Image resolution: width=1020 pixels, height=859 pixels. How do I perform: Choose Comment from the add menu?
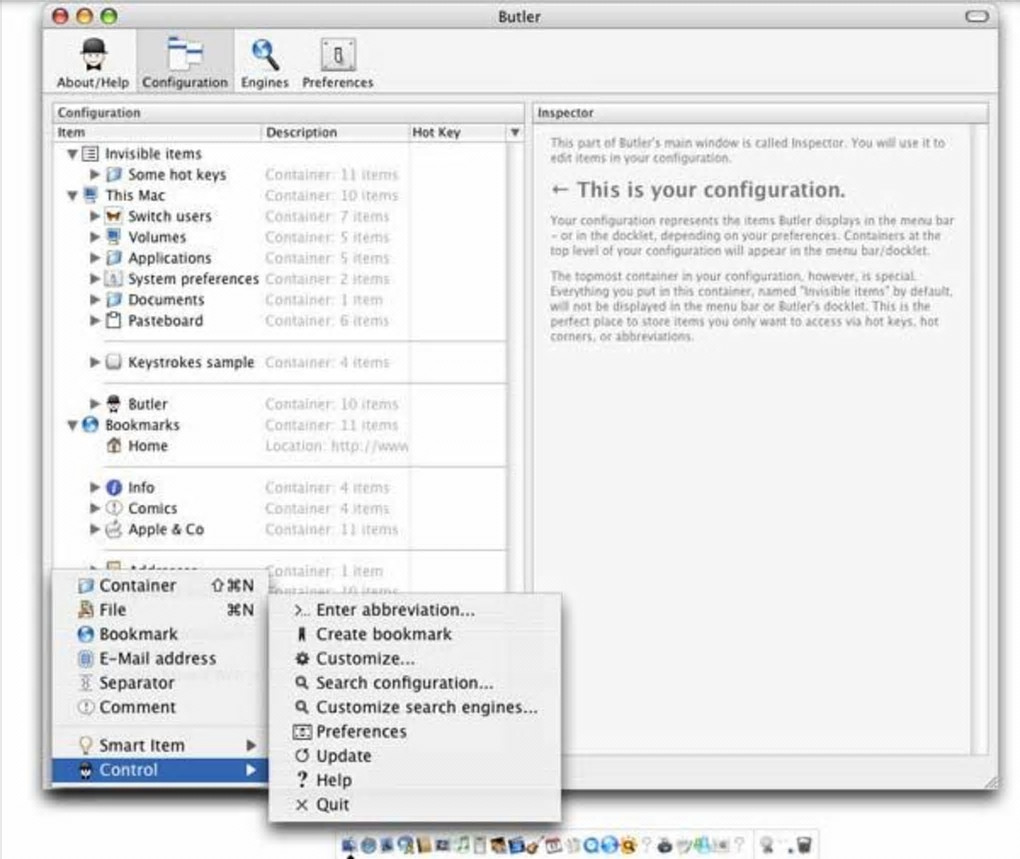160,707
